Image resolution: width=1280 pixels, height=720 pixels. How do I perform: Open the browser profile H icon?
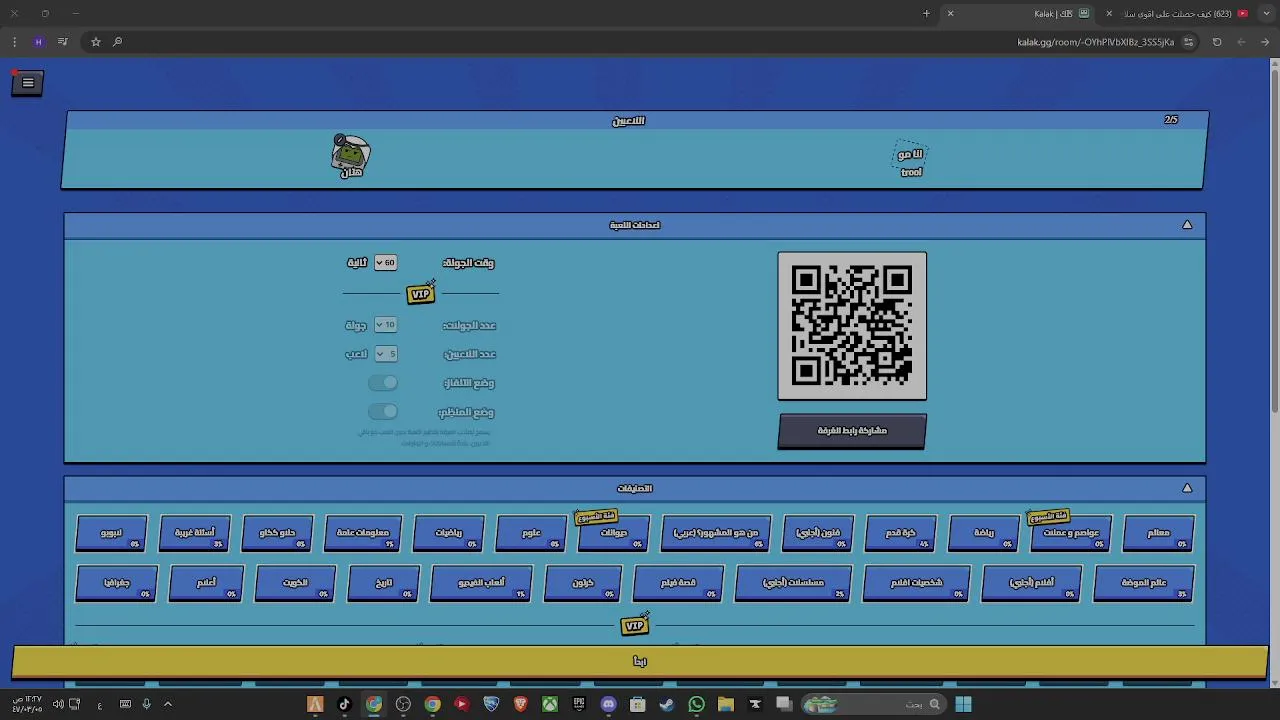(x=38, y=42)
